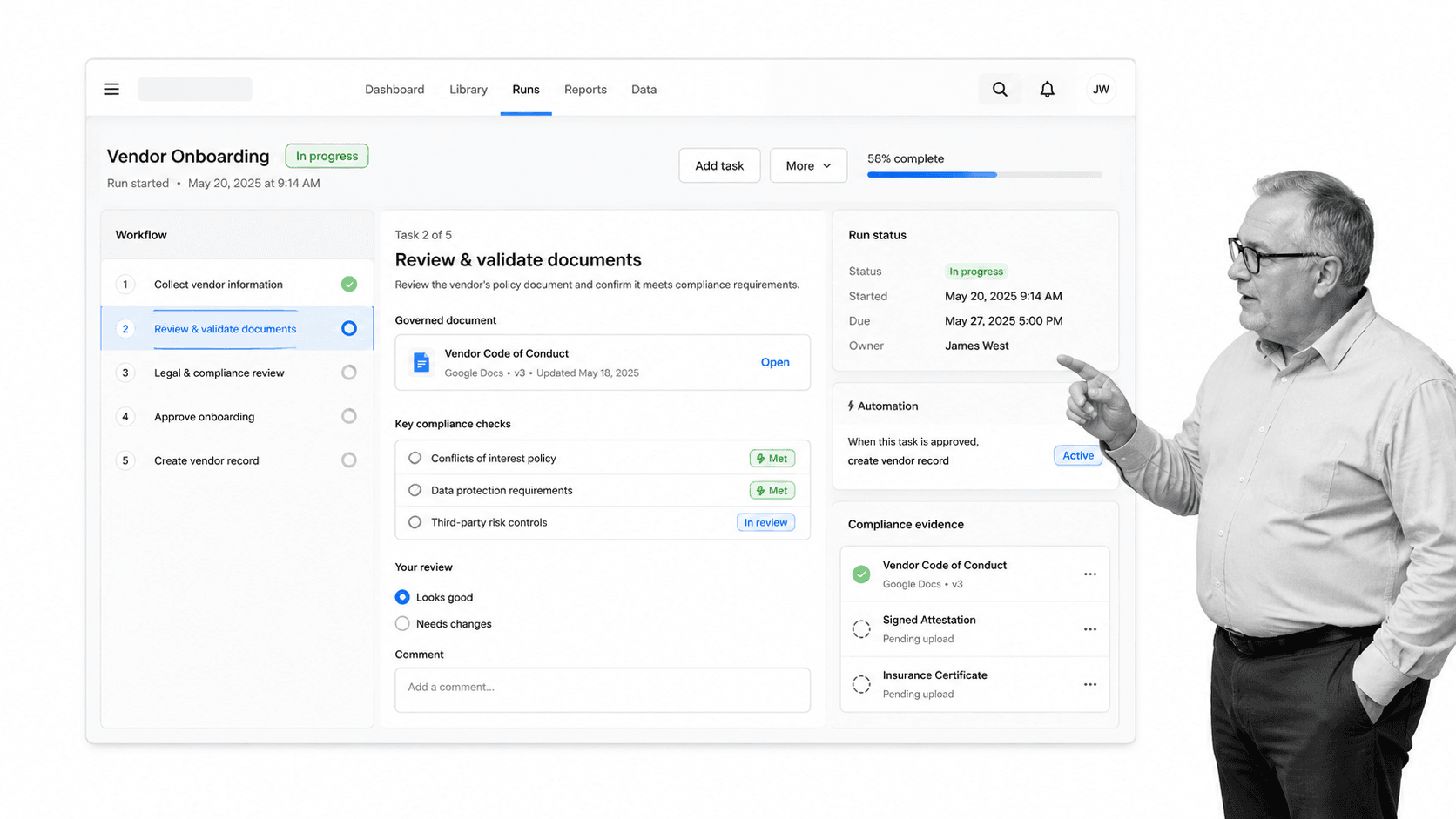Click the blank logo placeholder in header
The image size is (1456, 819).
click(195, 89)
